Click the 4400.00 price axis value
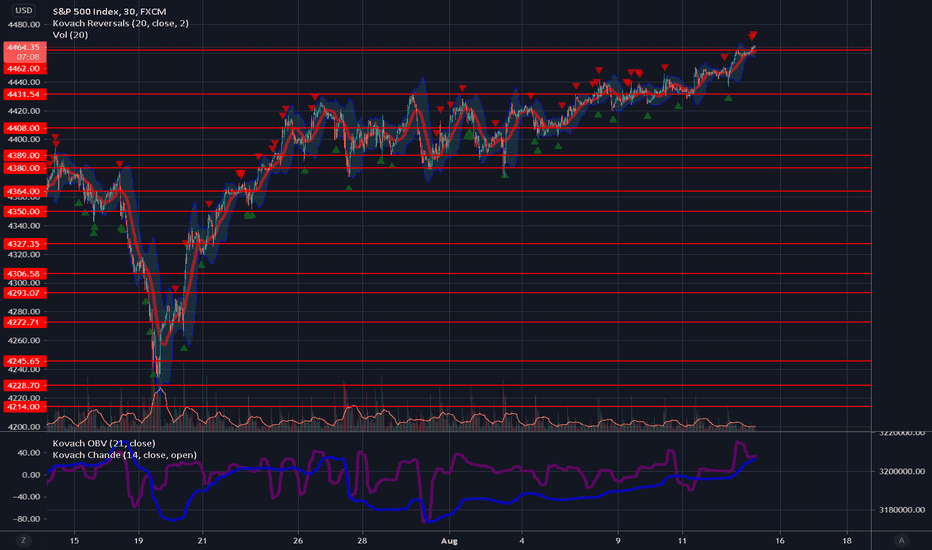This screenshot has width=932, height=550. pyautogui.click(x=24, y=139)
